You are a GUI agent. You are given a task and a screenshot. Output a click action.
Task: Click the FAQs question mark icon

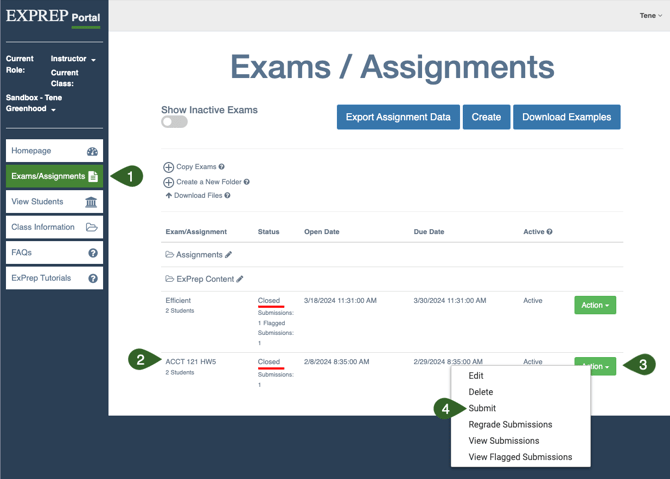93,253
